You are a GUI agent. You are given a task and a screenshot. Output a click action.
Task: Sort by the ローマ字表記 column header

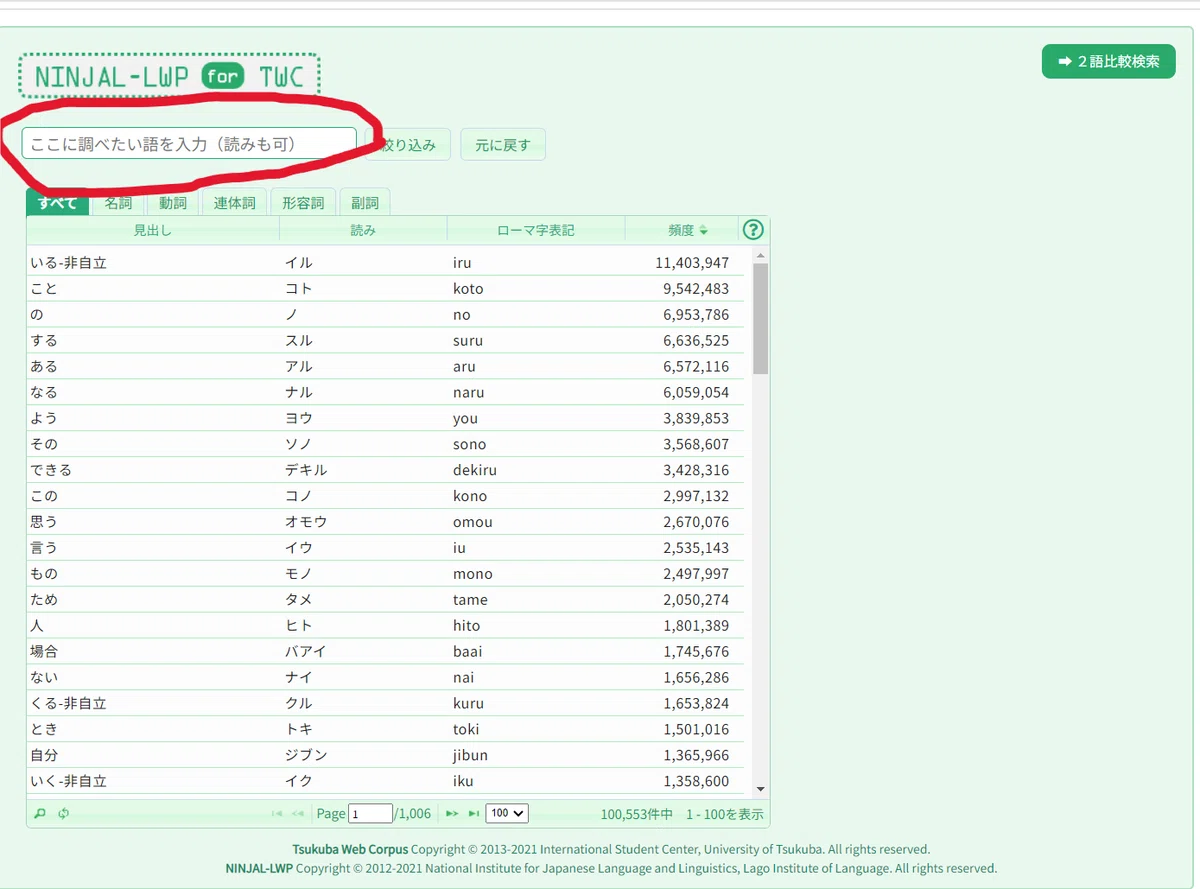tap(536, 230)
